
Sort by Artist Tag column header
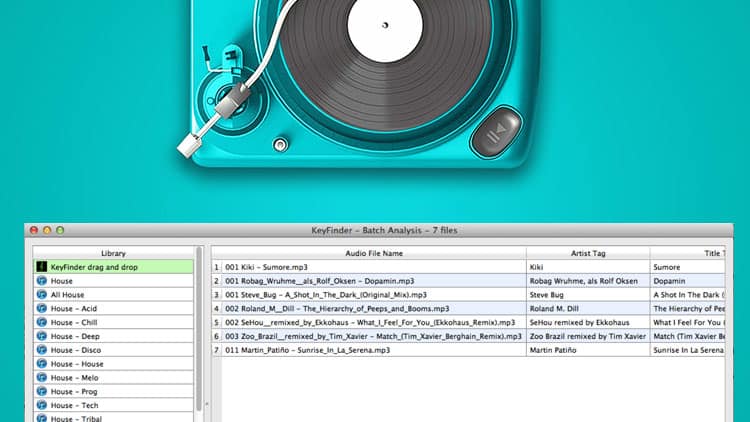(x=588, y=253)
